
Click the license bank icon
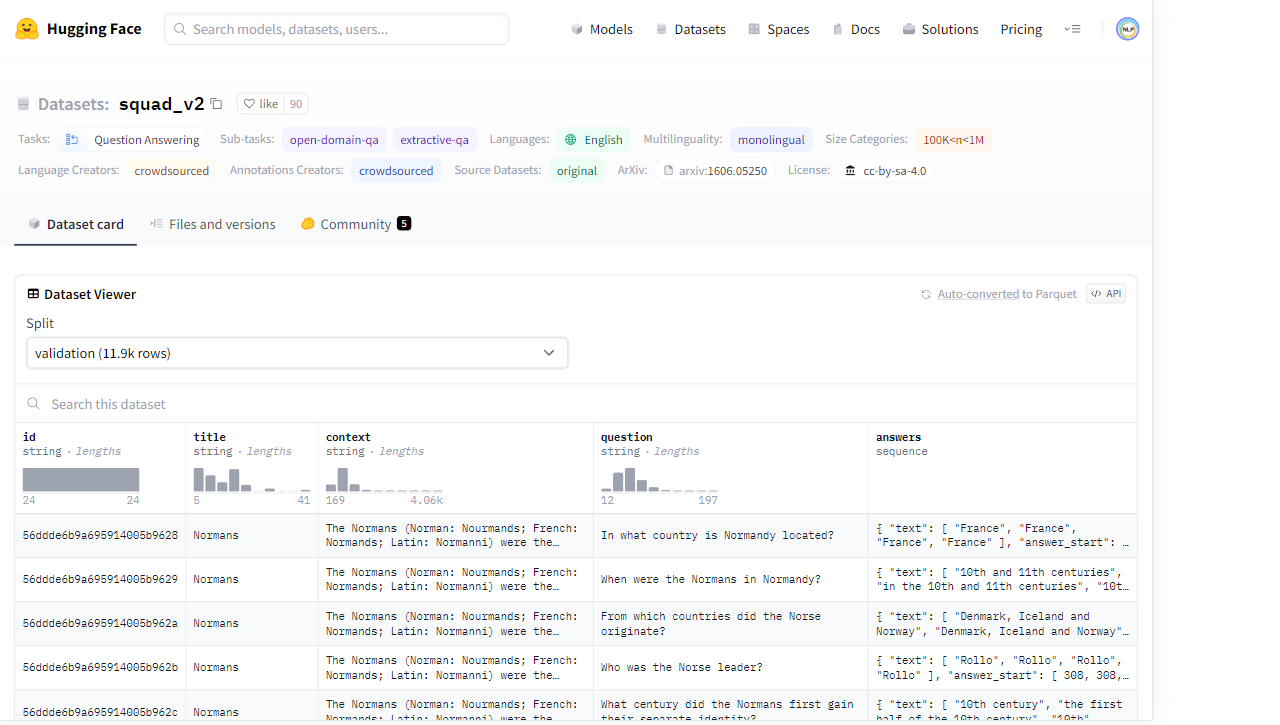tap(850, 171)
